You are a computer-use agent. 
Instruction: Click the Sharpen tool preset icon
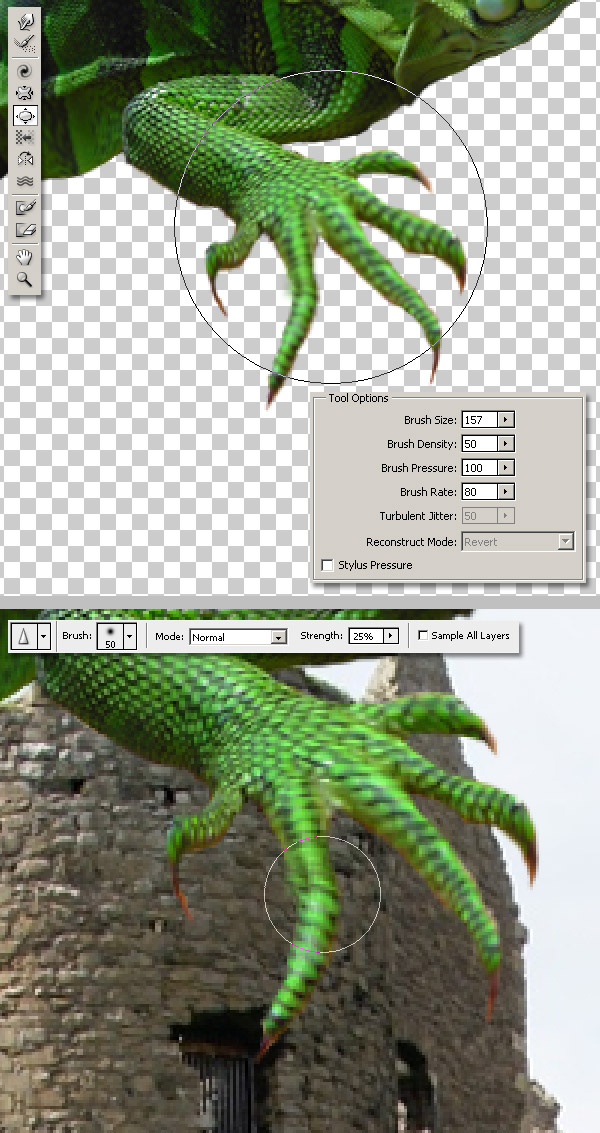(x=24, y=637)
